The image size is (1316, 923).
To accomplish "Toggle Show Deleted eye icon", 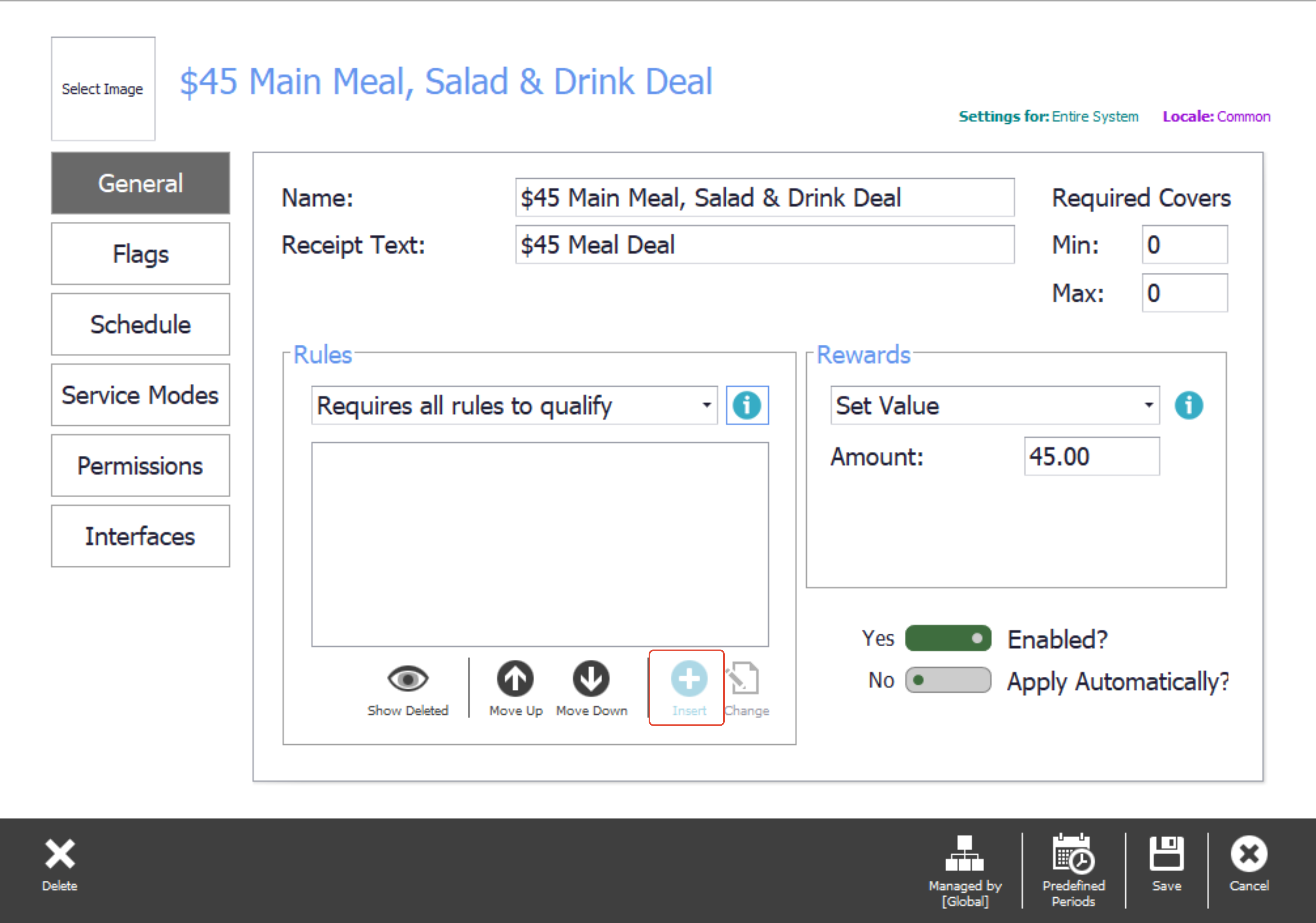I will click(x=408, y=679).
